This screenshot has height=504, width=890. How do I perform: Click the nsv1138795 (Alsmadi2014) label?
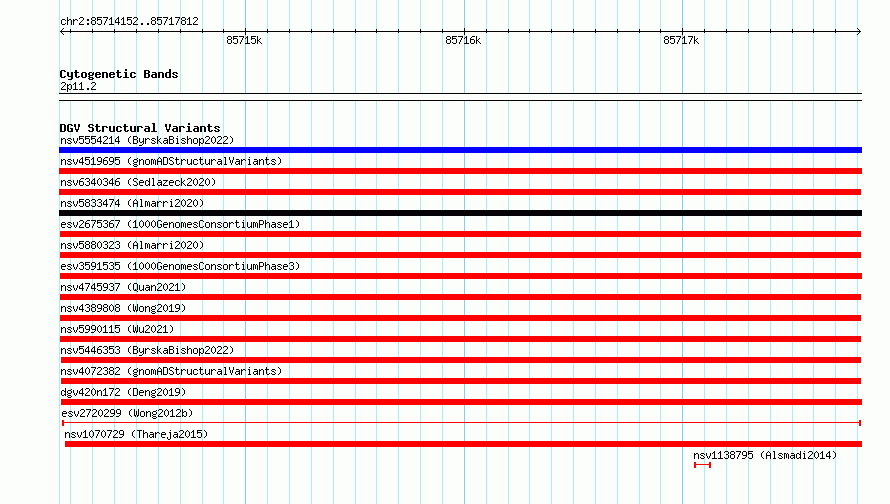[765, 455]
